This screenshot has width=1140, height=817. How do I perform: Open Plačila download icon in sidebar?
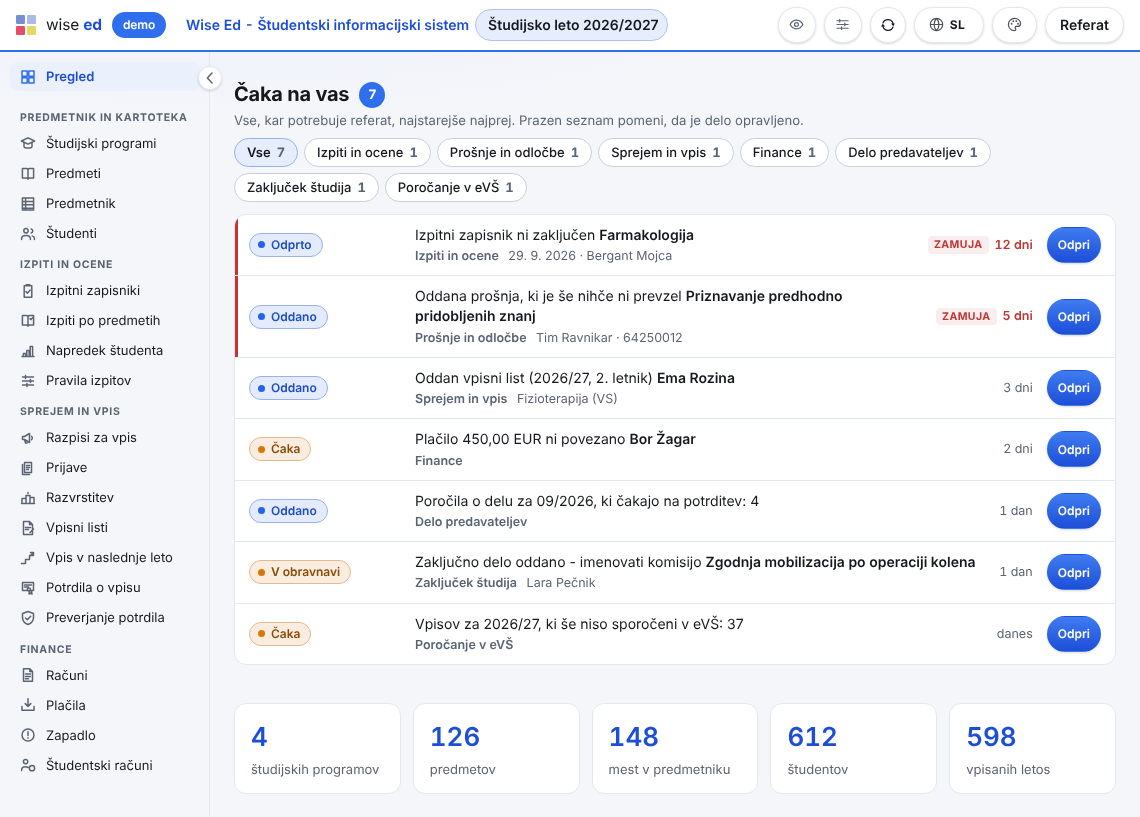pyautogui.click(x=28, y=705)
